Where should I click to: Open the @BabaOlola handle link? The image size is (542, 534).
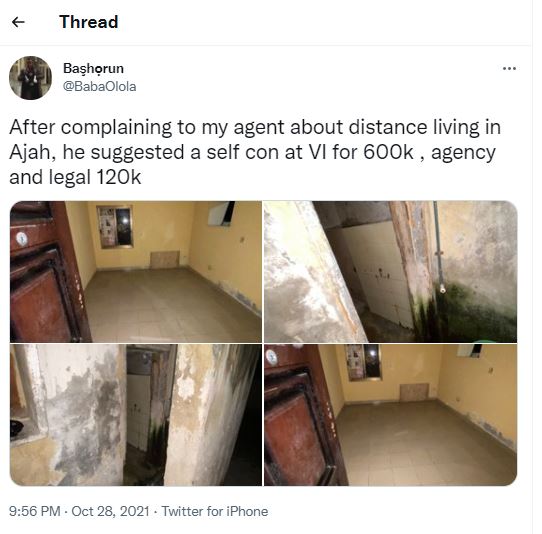pyautogui.click(x=99, y=86)
